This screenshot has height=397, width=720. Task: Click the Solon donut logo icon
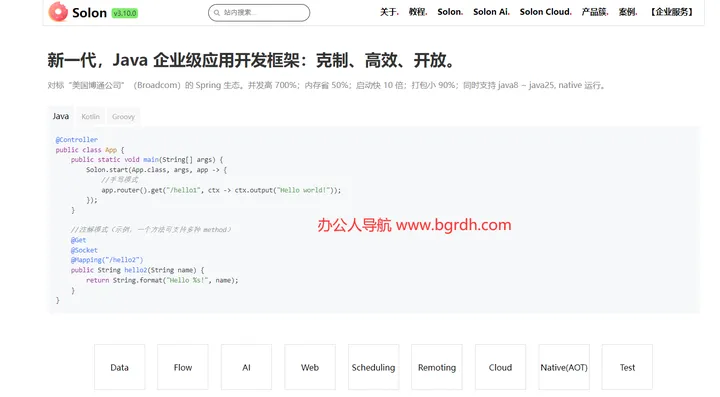click(x=58, y=12)
